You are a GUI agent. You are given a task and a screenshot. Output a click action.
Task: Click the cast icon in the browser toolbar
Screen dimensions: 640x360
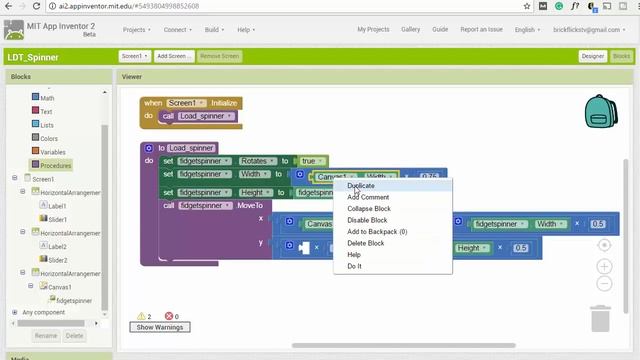607,6
